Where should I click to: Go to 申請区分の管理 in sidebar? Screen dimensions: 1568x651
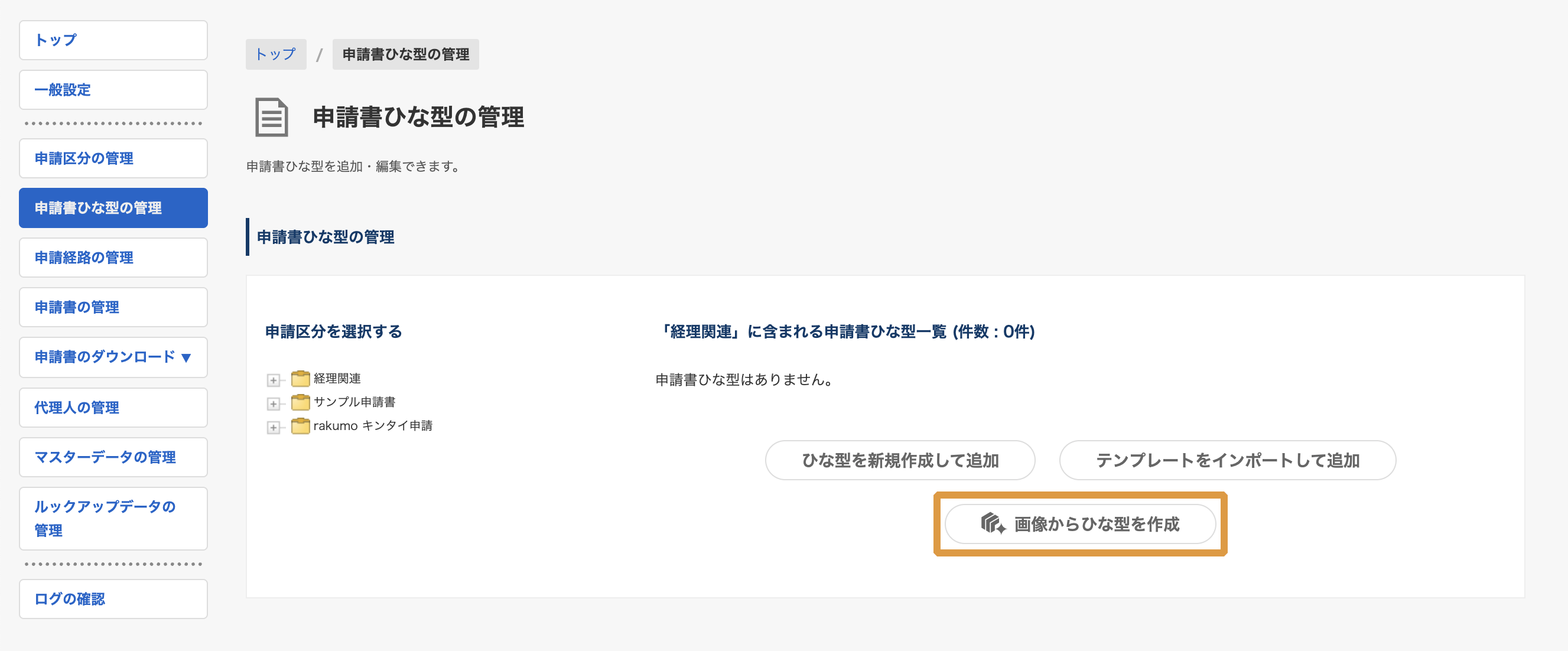[113, 158]
